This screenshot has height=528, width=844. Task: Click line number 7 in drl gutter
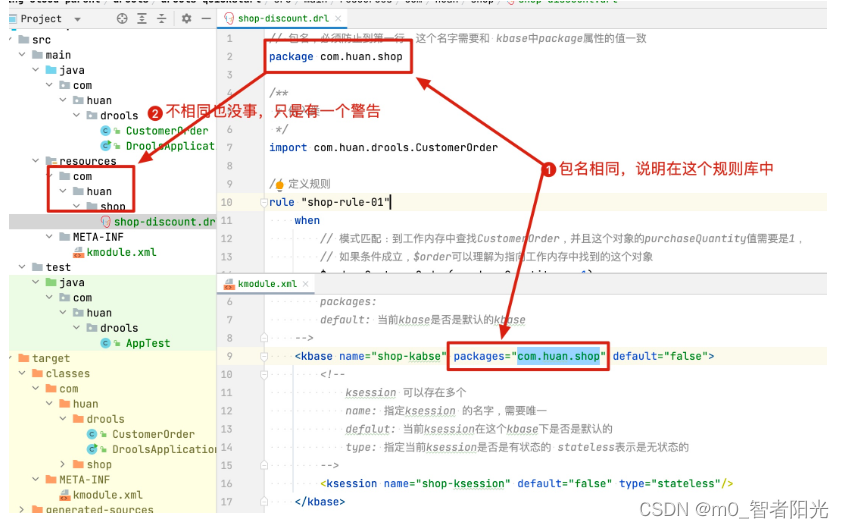[x=229, y=147]
